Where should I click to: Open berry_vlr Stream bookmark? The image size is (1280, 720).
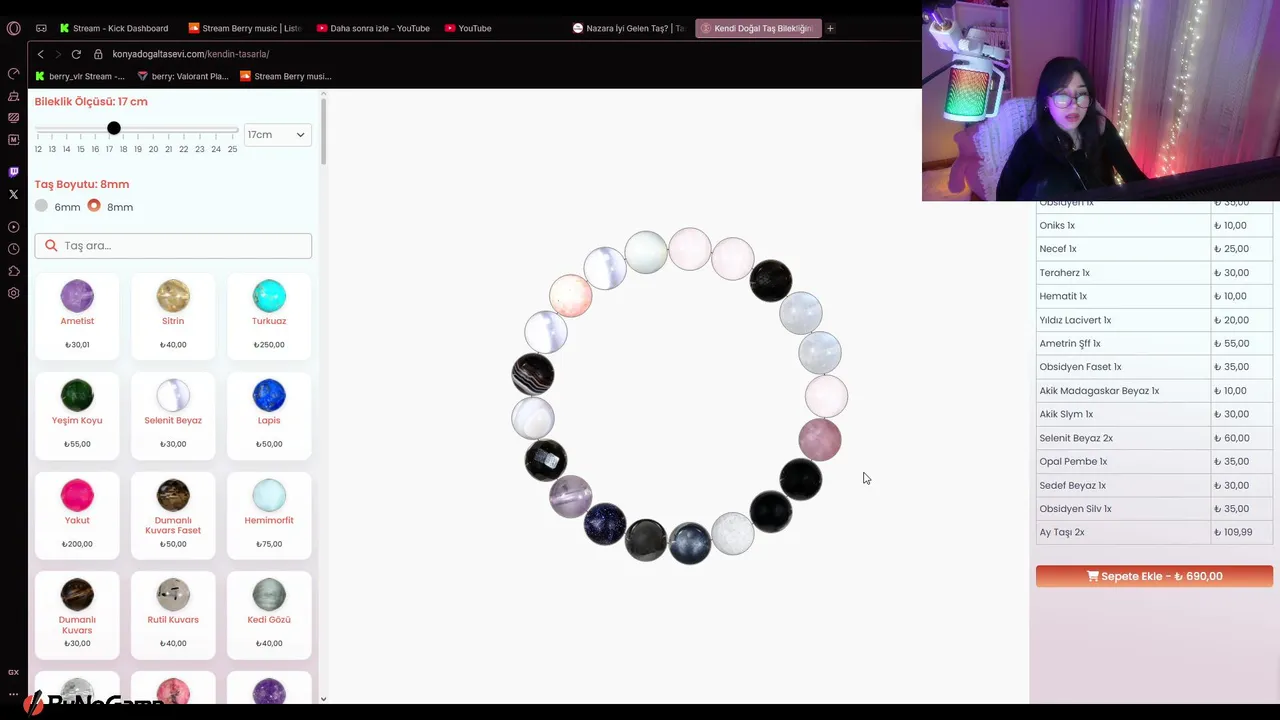coord(80,76)
